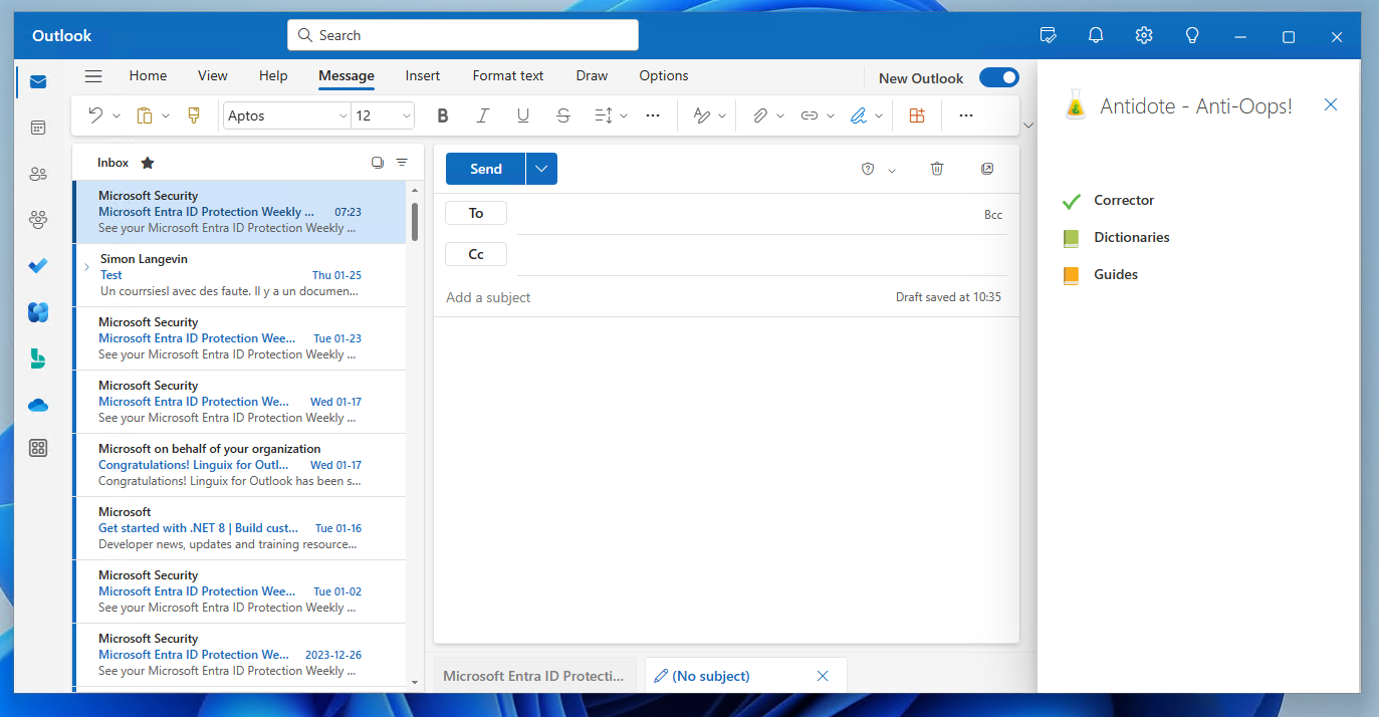Toggle the navigation pane hamburger menu

coord(93,76)
